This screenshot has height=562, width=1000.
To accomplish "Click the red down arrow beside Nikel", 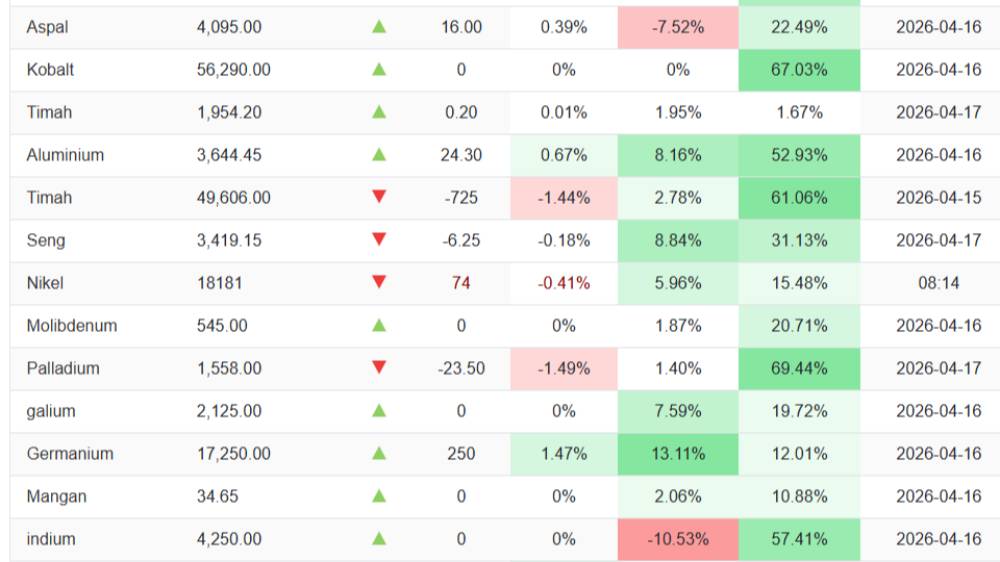I will (x=379, y=282).
